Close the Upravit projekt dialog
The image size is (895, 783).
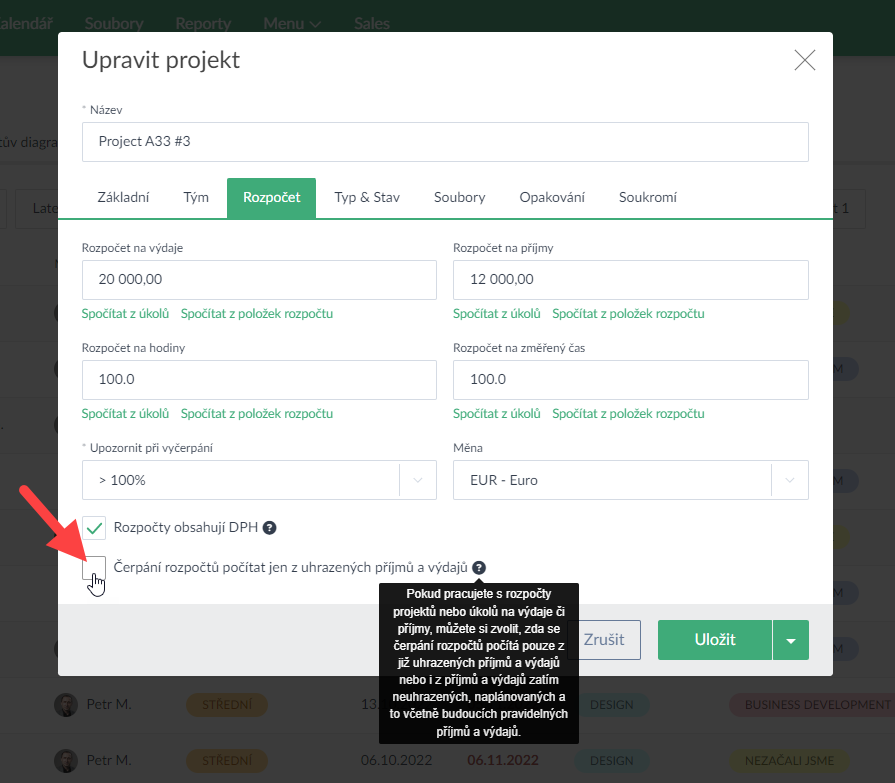click(x=805, y=60)
